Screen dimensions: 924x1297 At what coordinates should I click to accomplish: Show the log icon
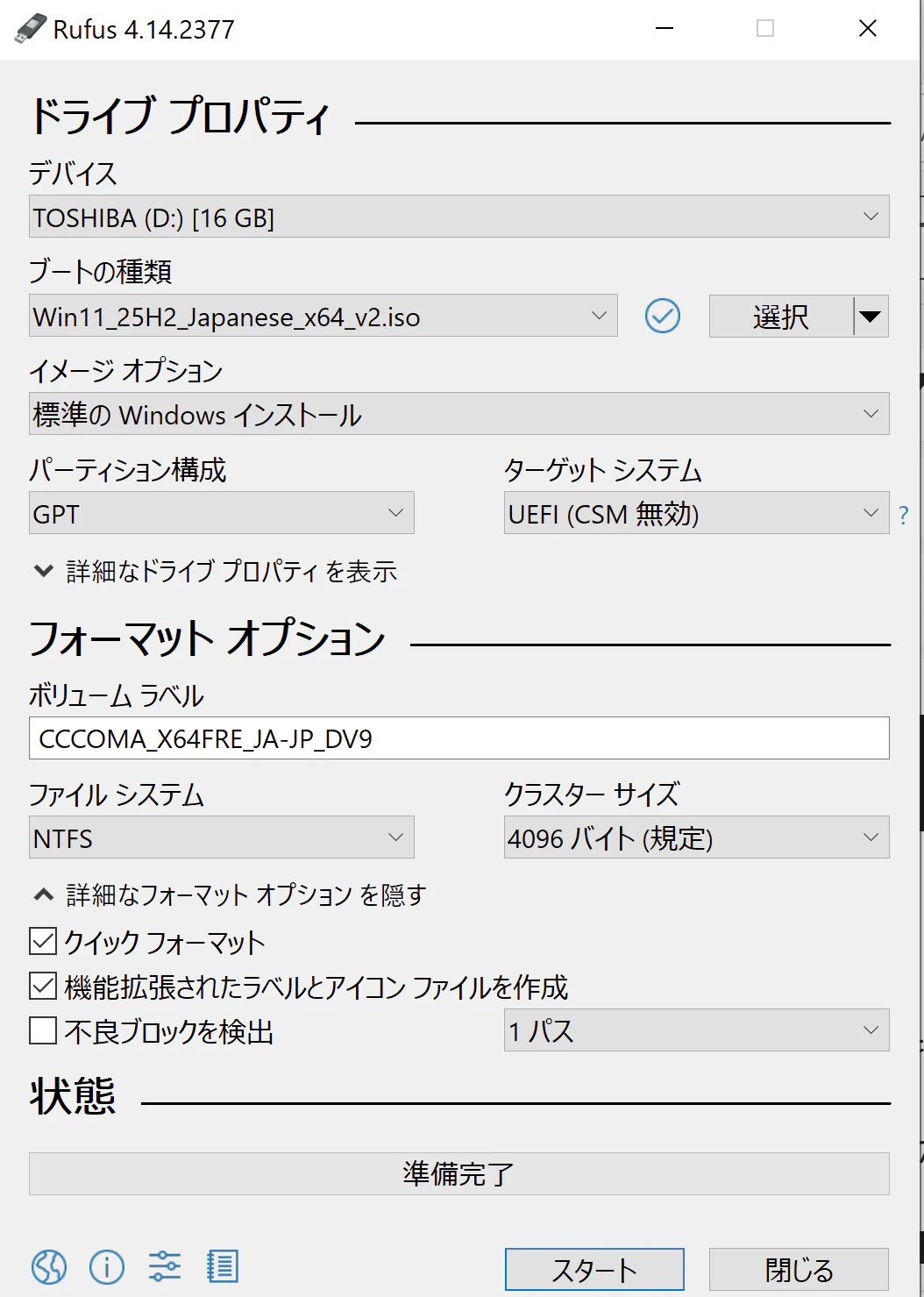(223, 1266)
